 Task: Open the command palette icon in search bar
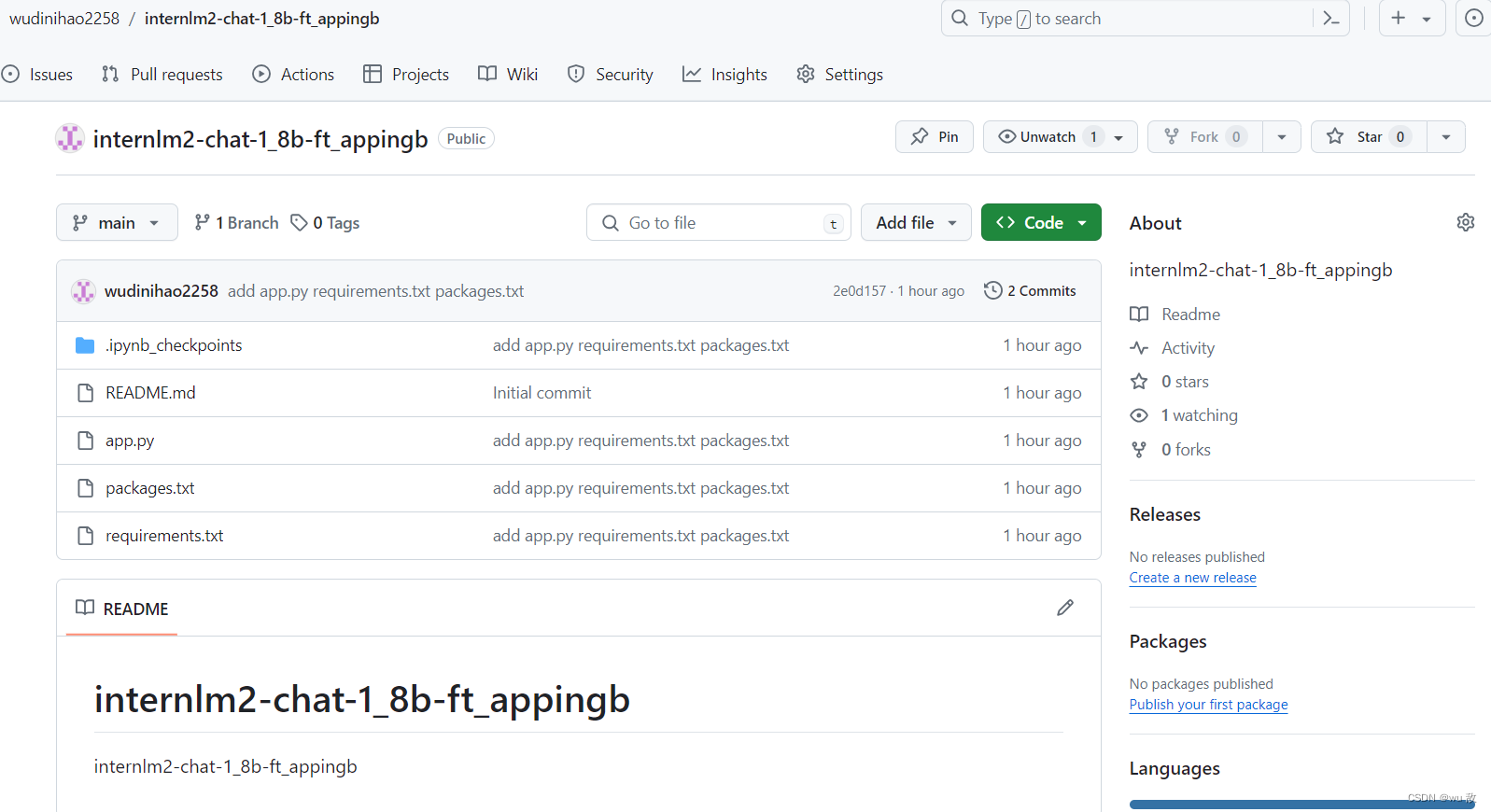pyautogui.click(x=1331, y=19)
